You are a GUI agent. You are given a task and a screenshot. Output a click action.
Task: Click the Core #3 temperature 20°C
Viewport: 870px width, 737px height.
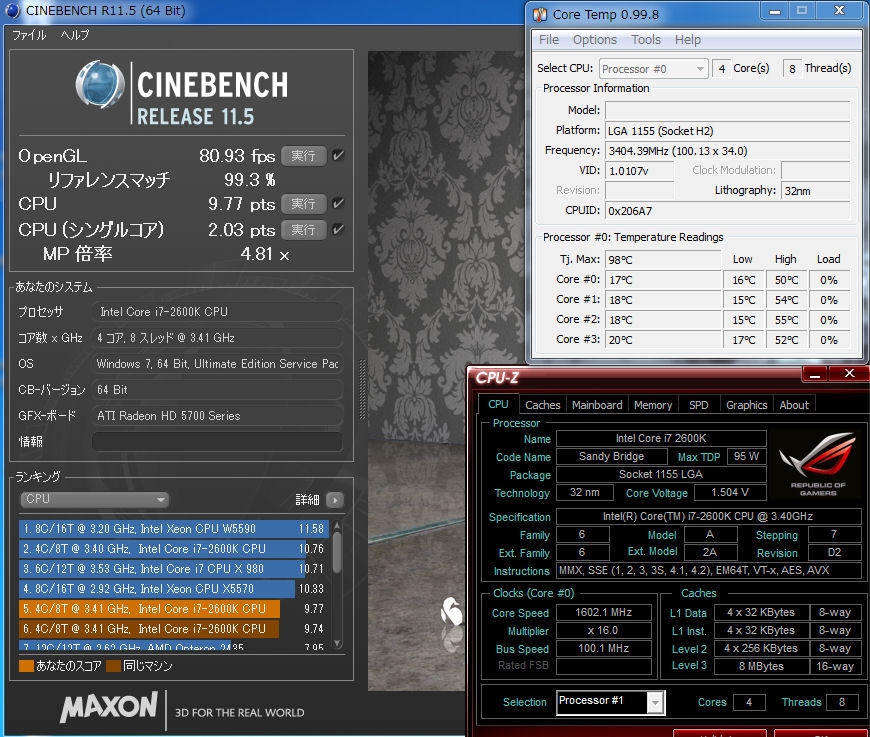[x=663, y=340]
